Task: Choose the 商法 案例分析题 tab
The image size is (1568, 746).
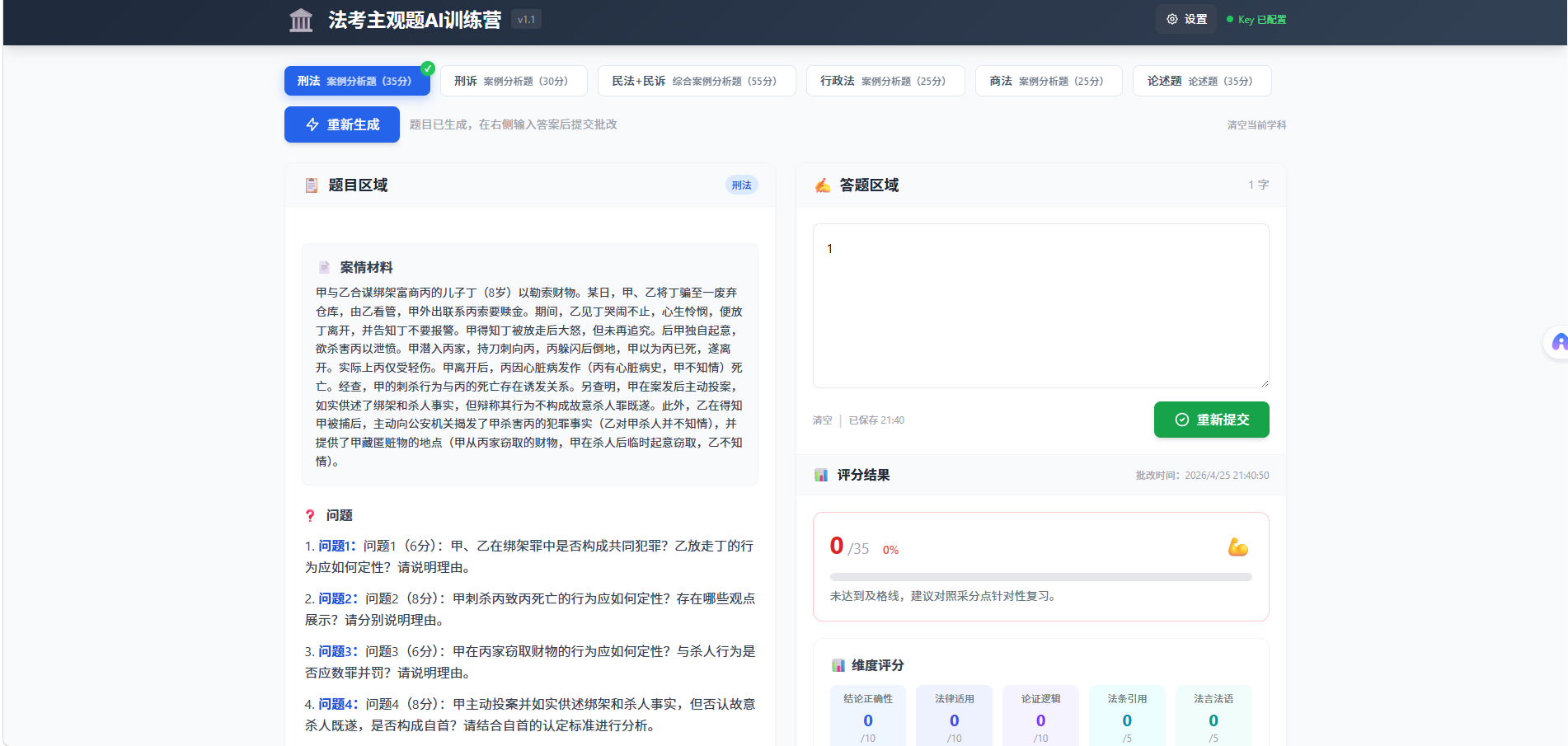Action: pyautogui.click(x=1048, y=81)
